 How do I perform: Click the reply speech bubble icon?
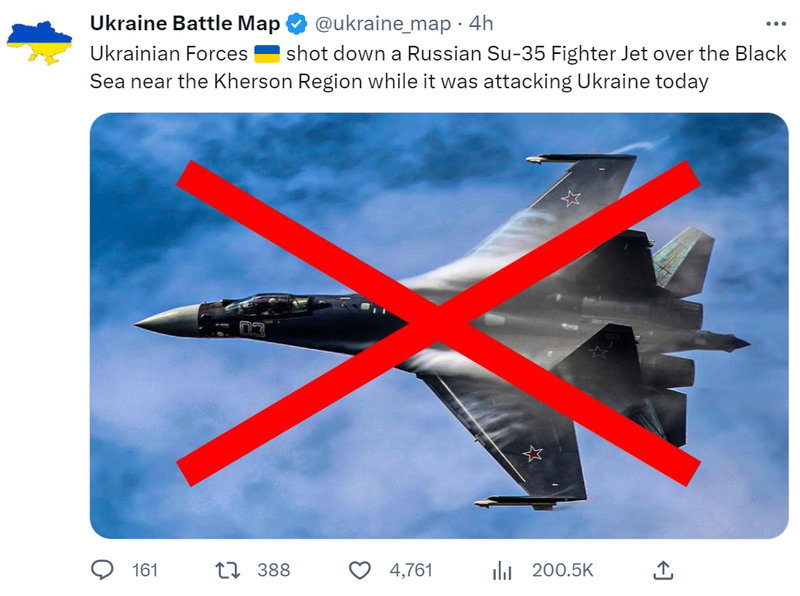[103, 570]
